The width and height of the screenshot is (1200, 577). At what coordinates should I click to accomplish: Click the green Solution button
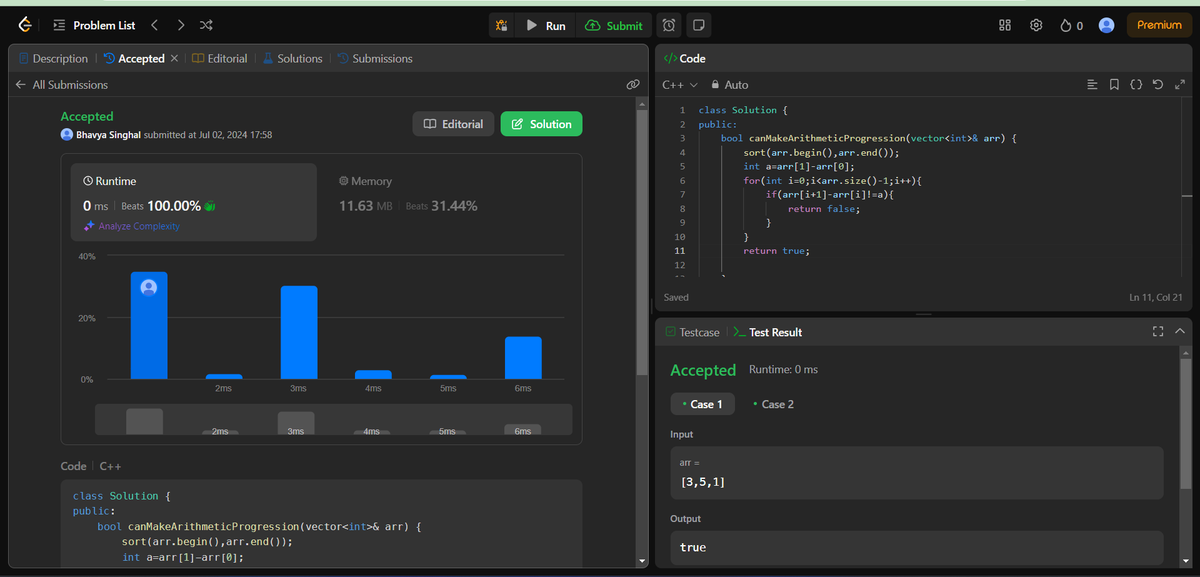pos(541,124)
